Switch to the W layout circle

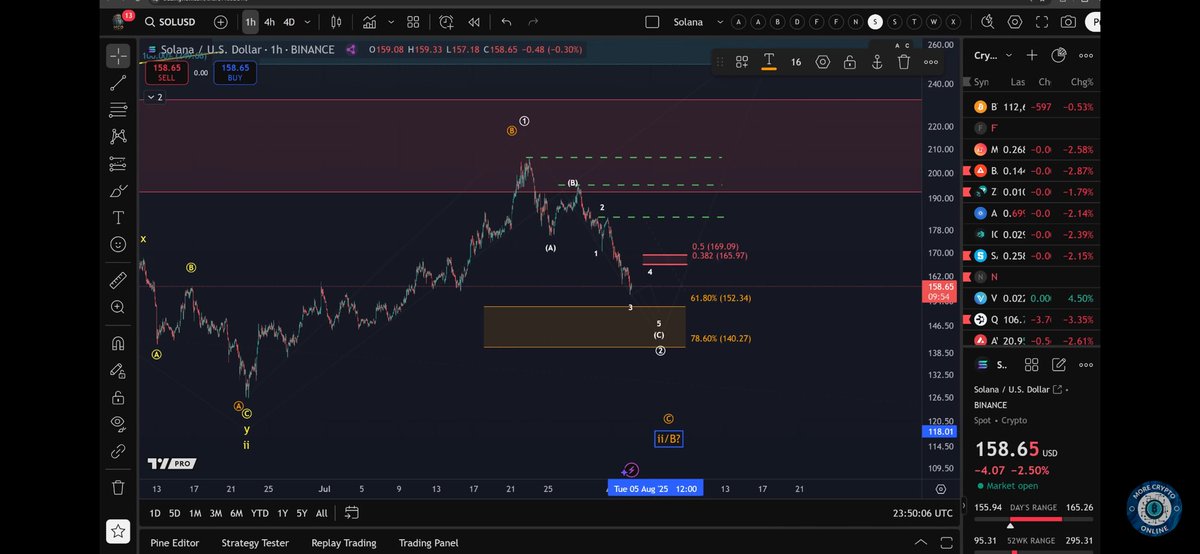coord(933,21)
